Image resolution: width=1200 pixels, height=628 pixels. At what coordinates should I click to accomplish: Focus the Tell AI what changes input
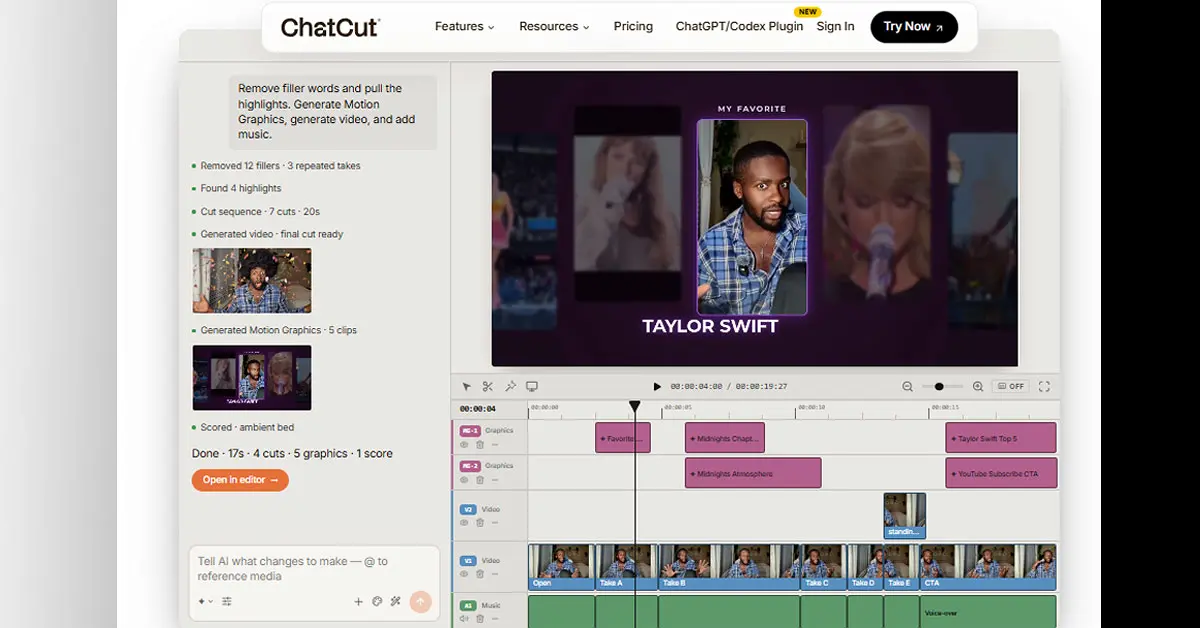[313, 569]
